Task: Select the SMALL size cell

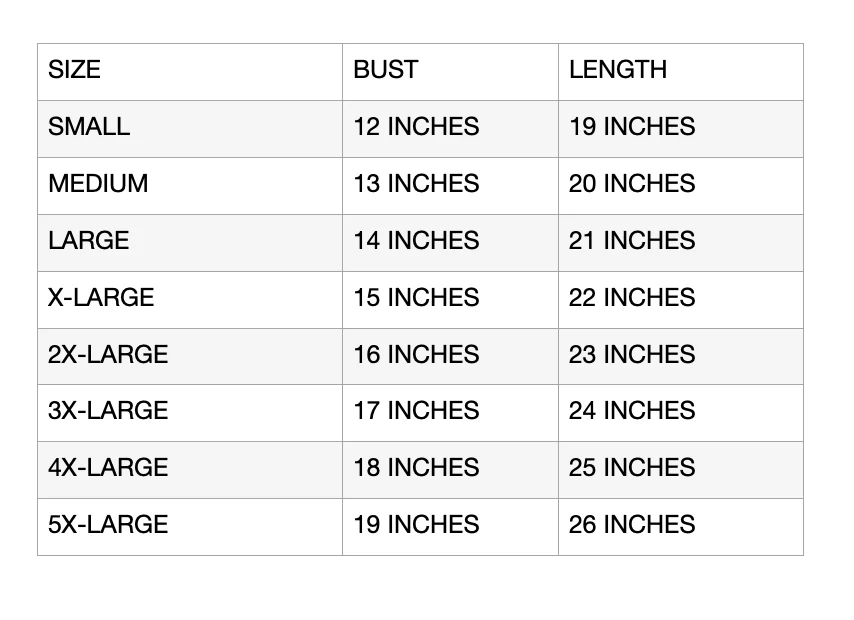Action: 190,129
